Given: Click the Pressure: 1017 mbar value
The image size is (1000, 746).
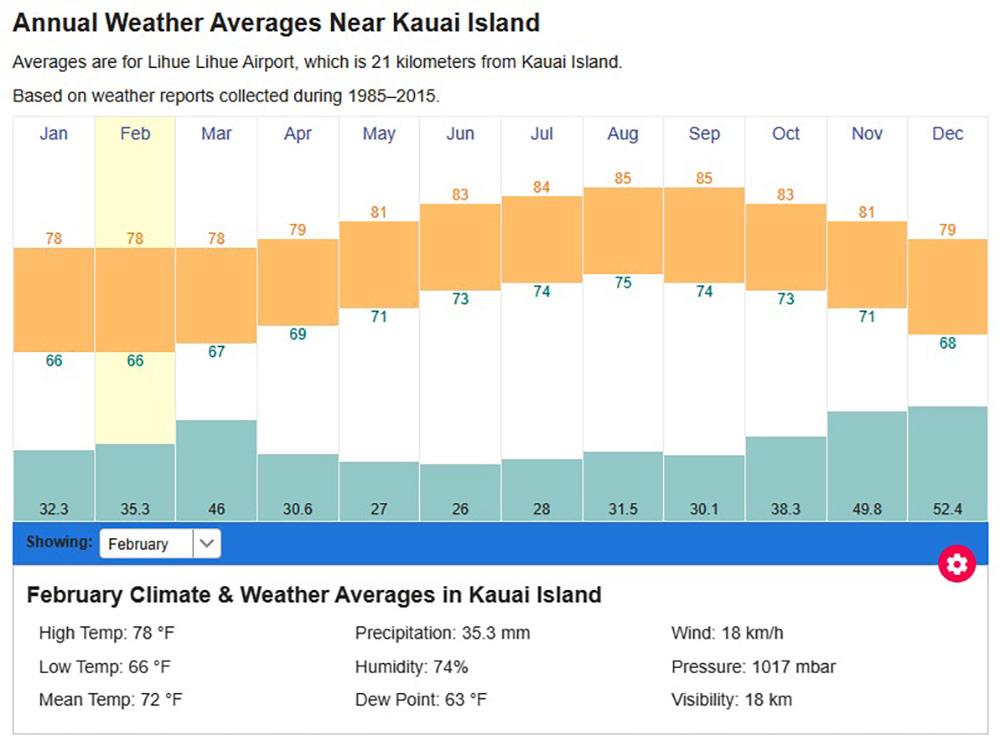Looking at the screenshot, I should coord(753,666).
